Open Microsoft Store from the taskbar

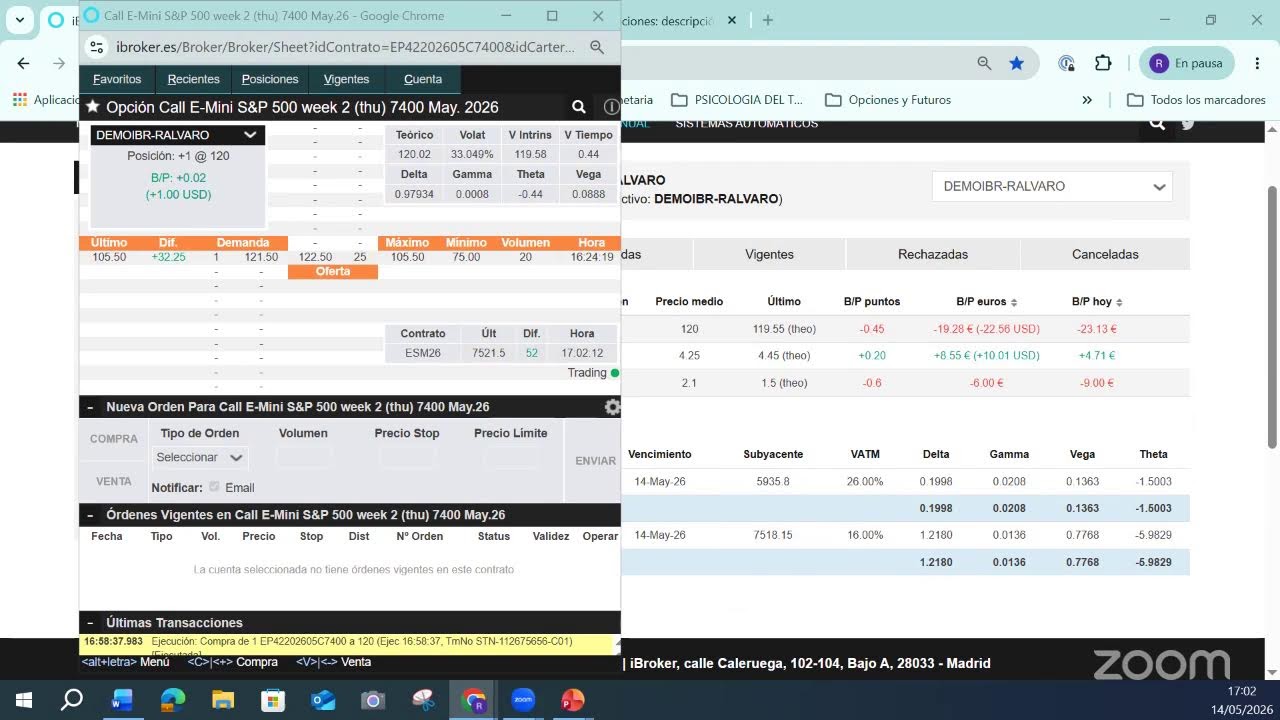click(x=273, y=700)
